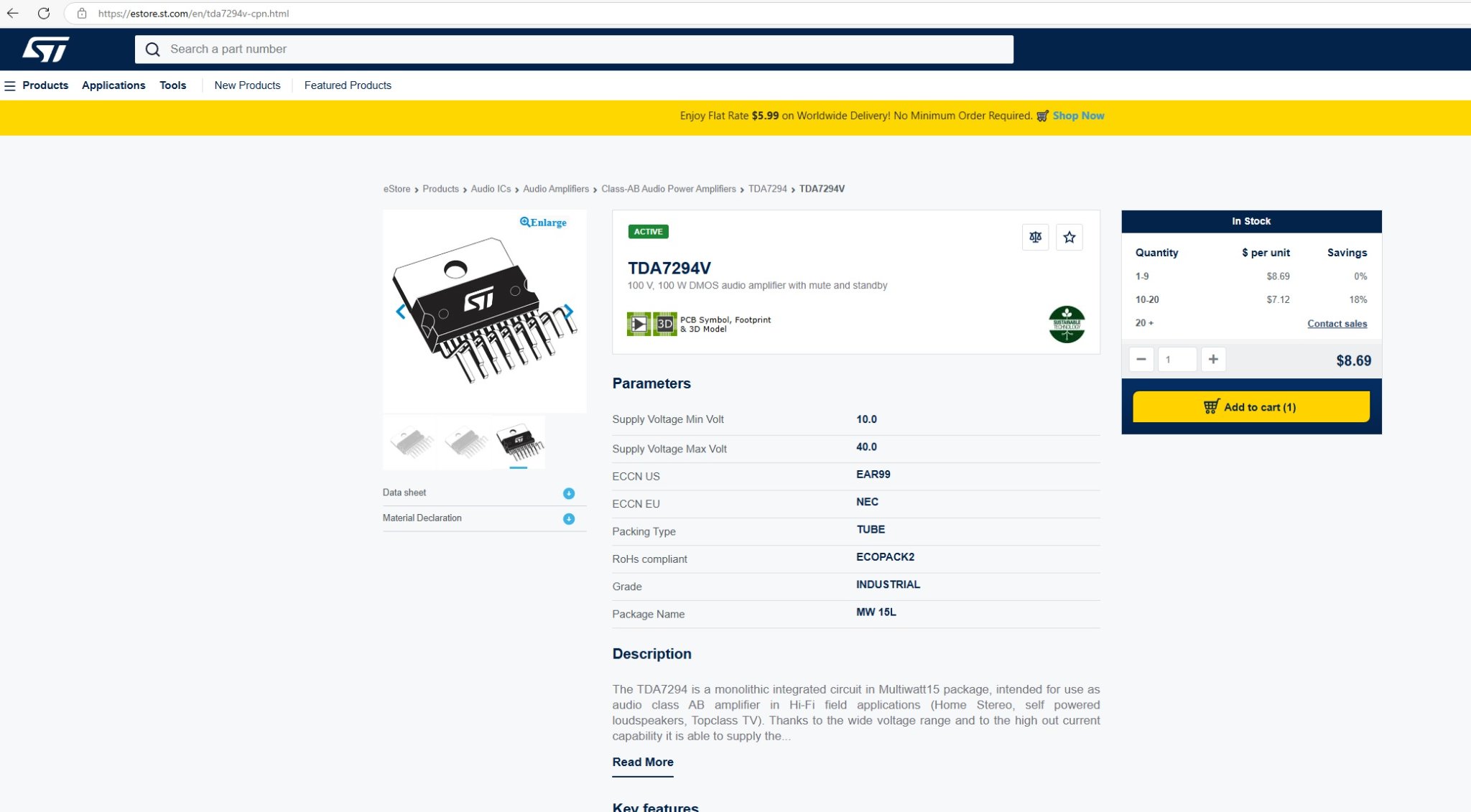This screenshot has width=1471, height=812.
Task: Click the TUBE packing type value
Action: coord(871,530)
